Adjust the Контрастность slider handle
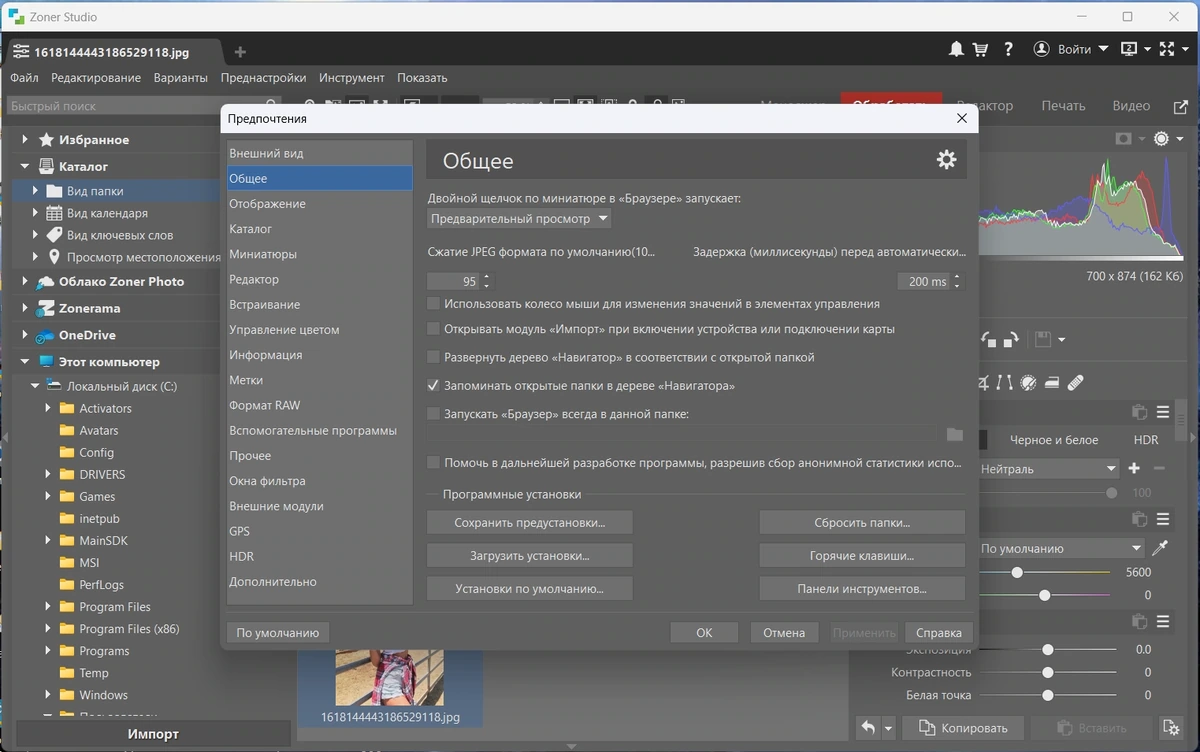The image size is (1200, 752). click(1047, 673)
